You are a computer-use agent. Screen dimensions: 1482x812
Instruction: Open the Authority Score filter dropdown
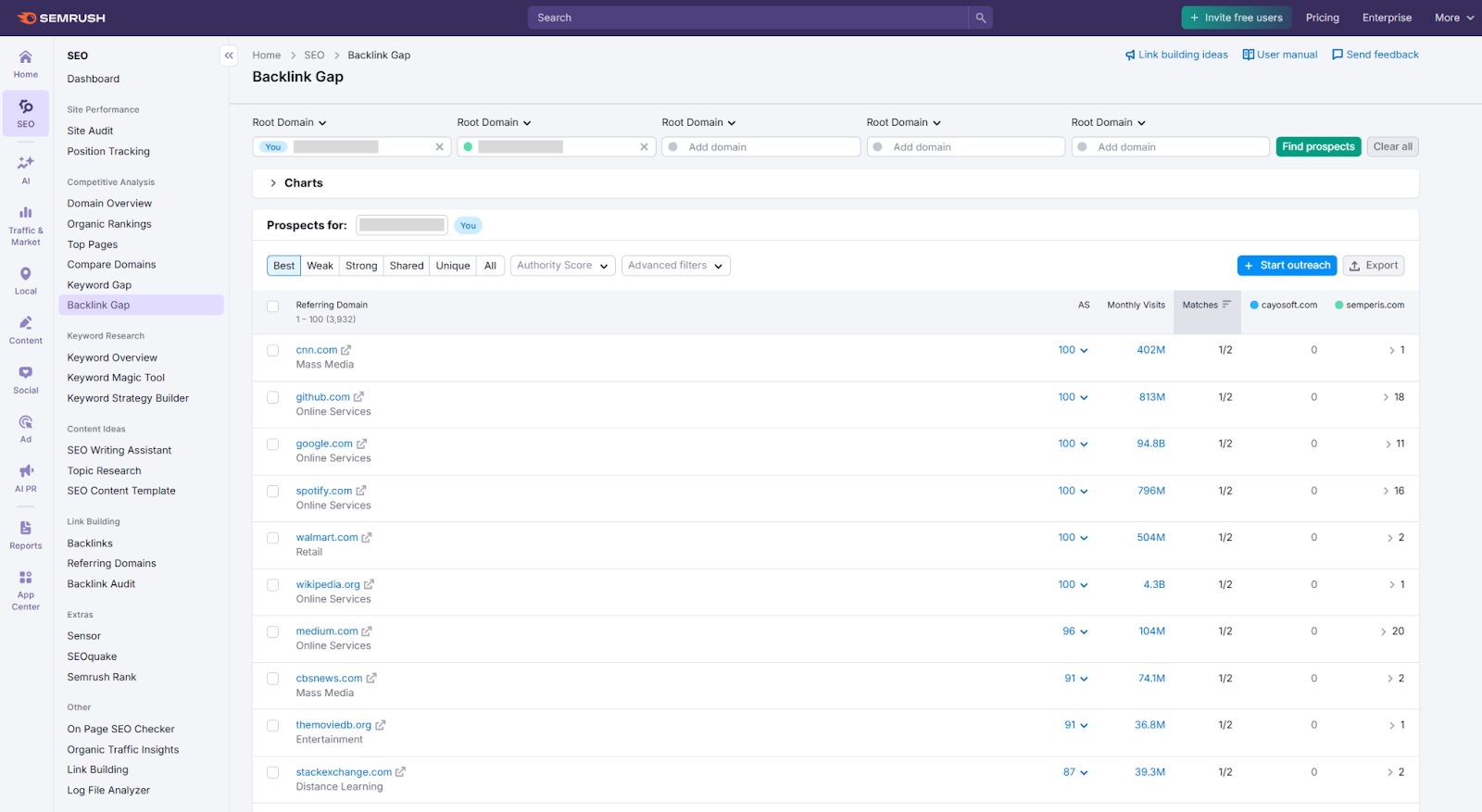[563, 266]
